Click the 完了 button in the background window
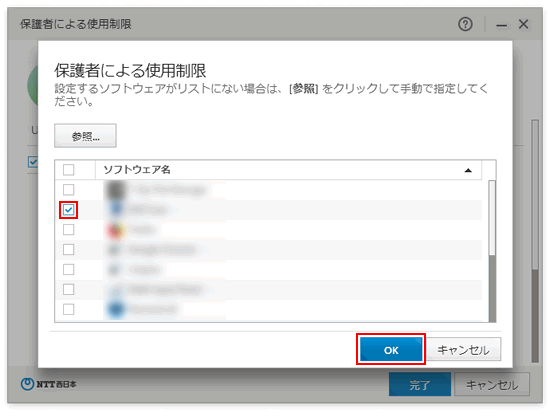The width and height of the screenshot is (550, 417). coord(420,384)
